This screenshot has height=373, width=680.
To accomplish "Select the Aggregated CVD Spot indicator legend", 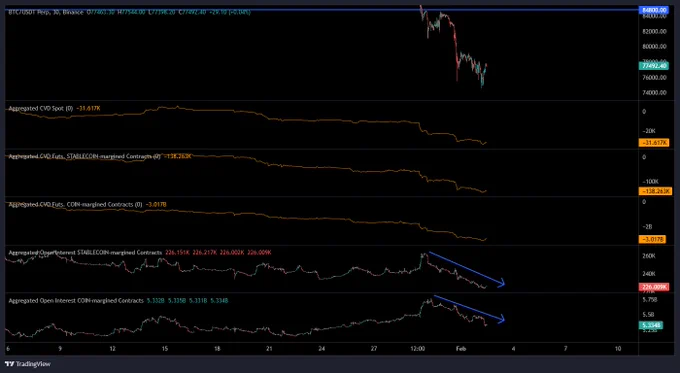I will pos(41,108).
